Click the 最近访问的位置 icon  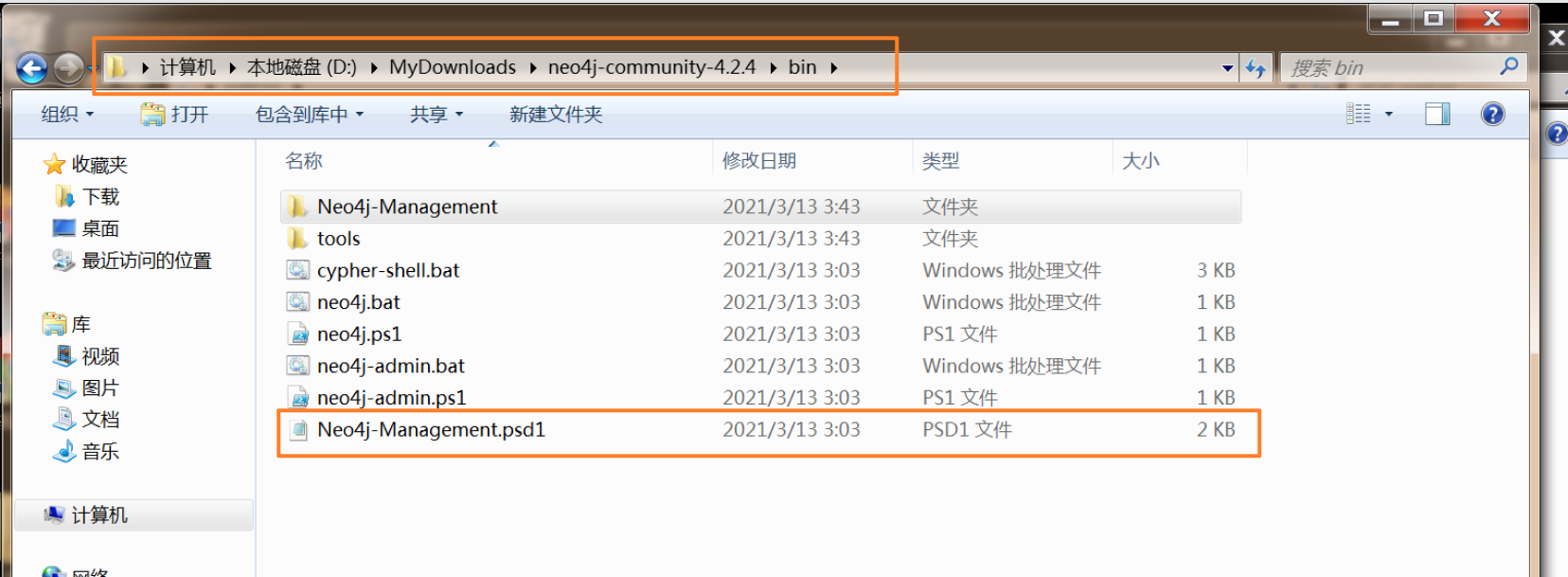click(63, 260)
